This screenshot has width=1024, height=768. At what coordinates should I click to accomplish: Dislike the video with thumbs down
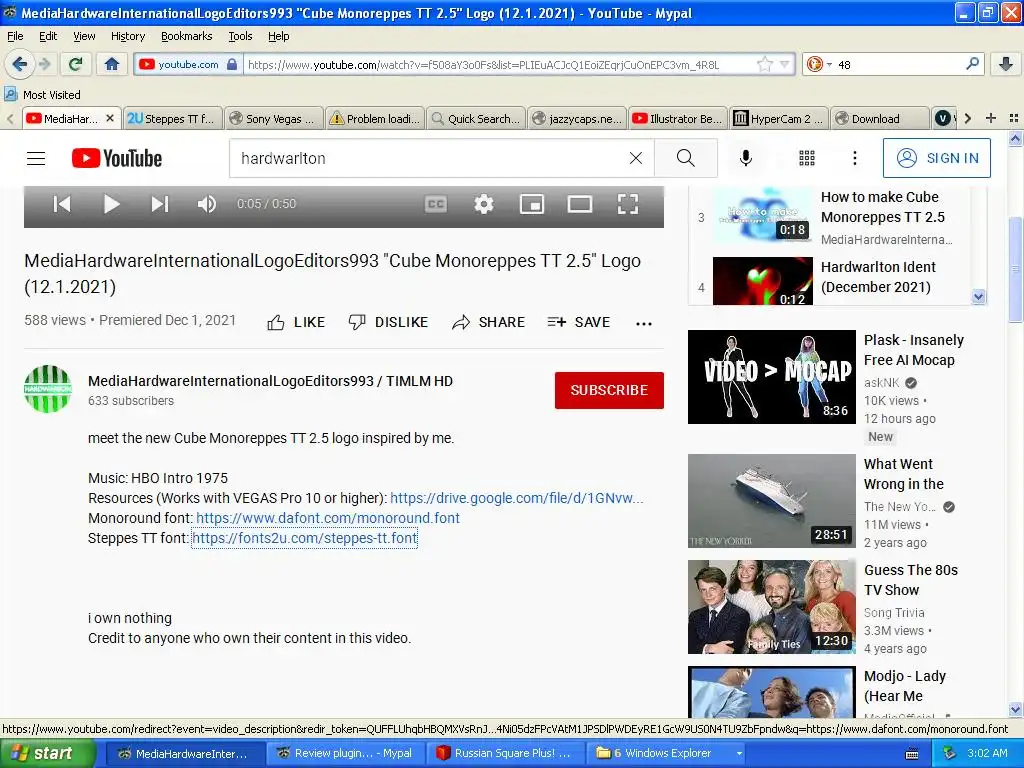pos(388,322)
